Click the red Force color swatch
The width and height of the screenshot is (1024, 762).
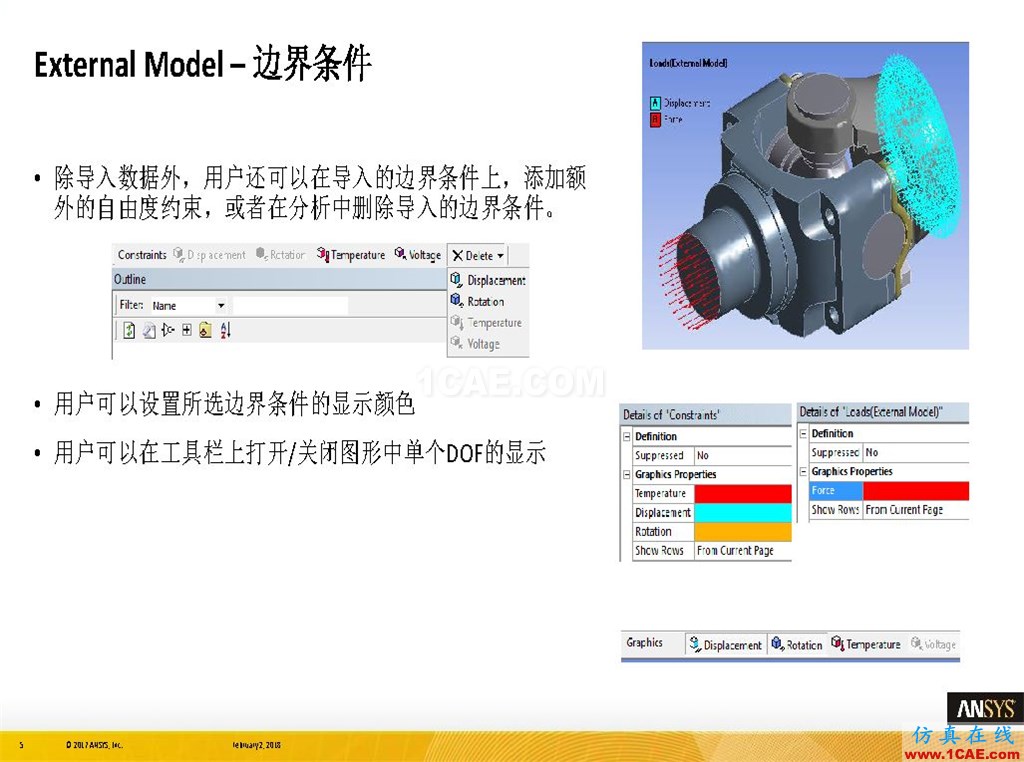click(916, 490)
